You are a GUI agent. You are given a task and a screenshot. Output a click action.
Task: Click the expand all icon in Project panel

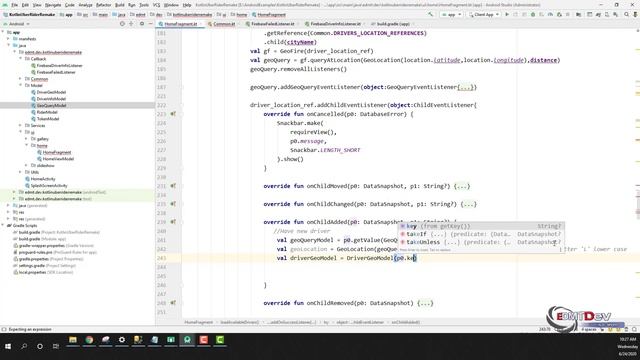[131, 24]
